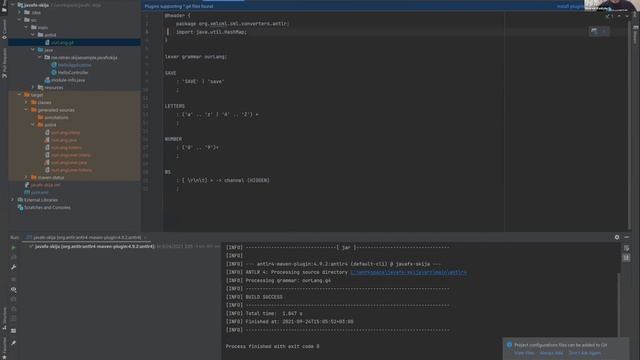Image resolution: width=640 pixels, height=360 pixels.
Task: Hide the Run tool window
Action: click(x=627, y=237)
